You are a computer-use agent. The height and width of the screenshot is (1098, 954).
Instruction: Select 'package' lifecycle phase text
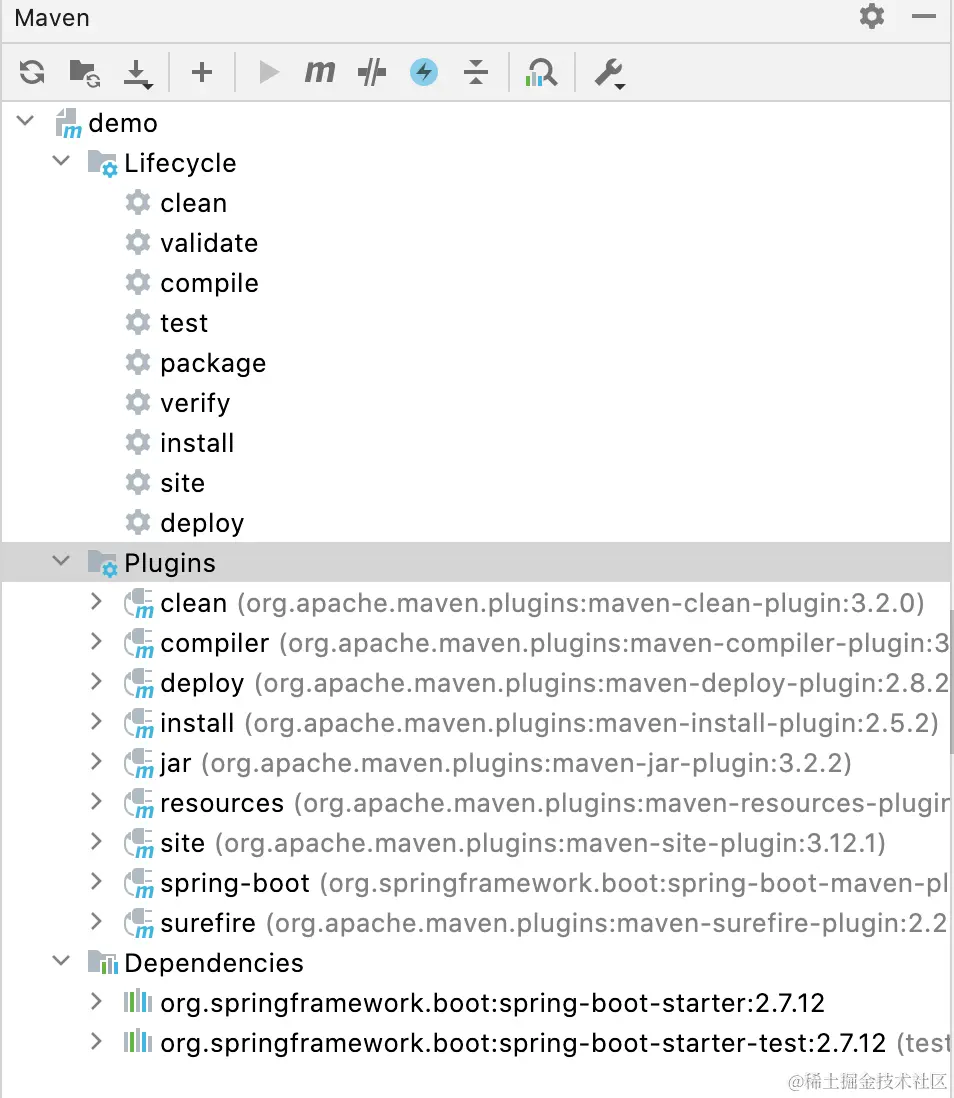(x=213, y=363)
